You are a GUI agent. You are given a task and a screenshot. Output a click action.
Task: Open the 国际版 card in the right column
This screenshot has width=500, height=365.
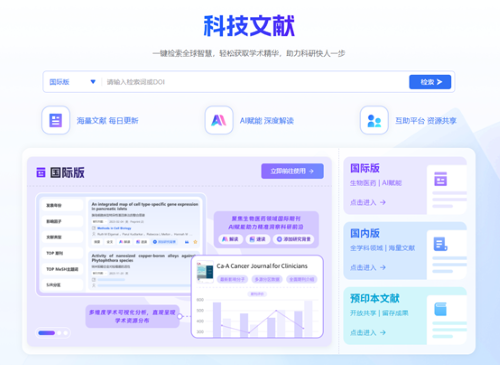(x=405, y=186)
